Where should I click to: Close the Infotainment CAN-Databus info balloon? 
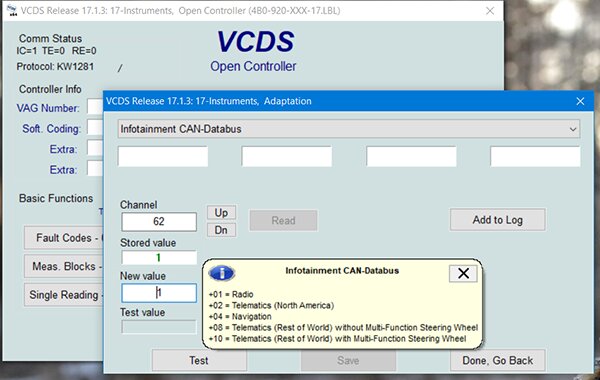463,273
